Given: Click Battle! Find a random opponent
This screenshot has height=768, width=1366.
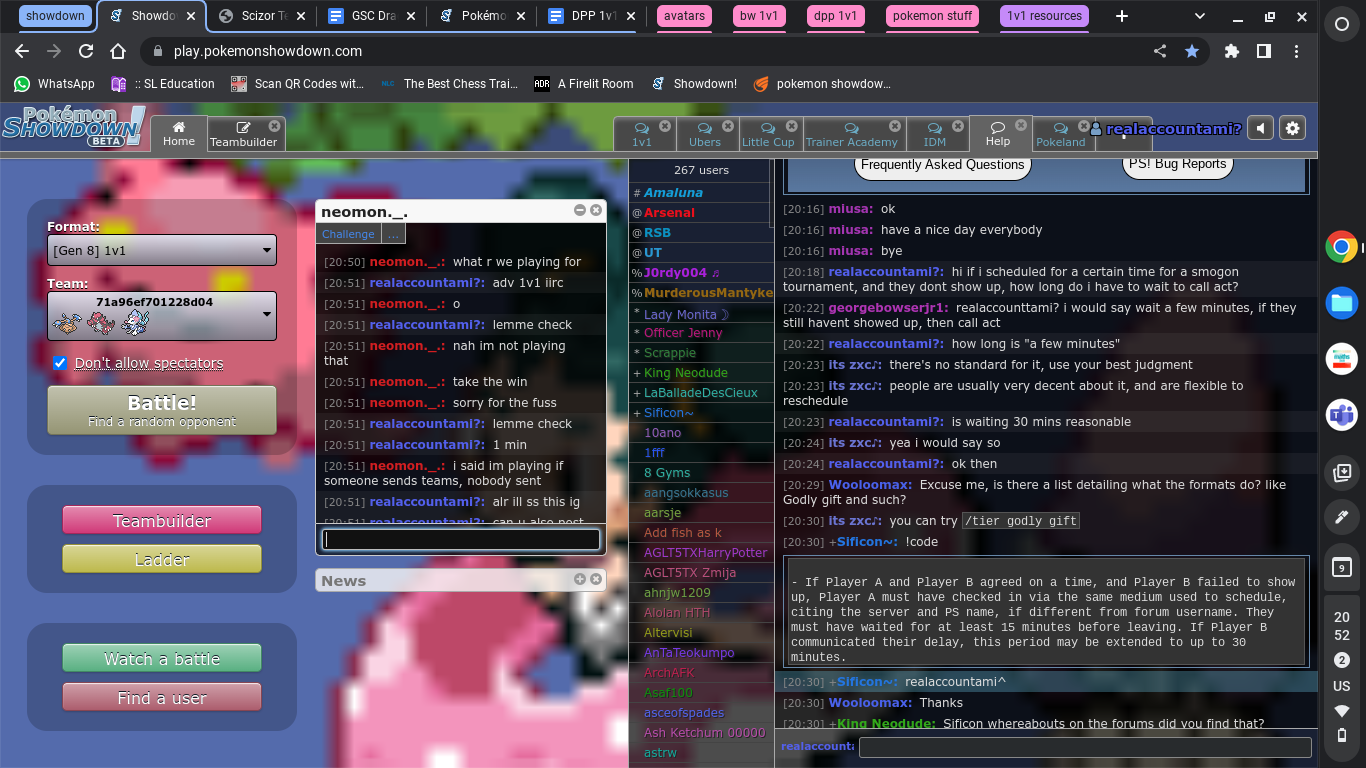Looking at the screenshot, I should click(162, 411).
